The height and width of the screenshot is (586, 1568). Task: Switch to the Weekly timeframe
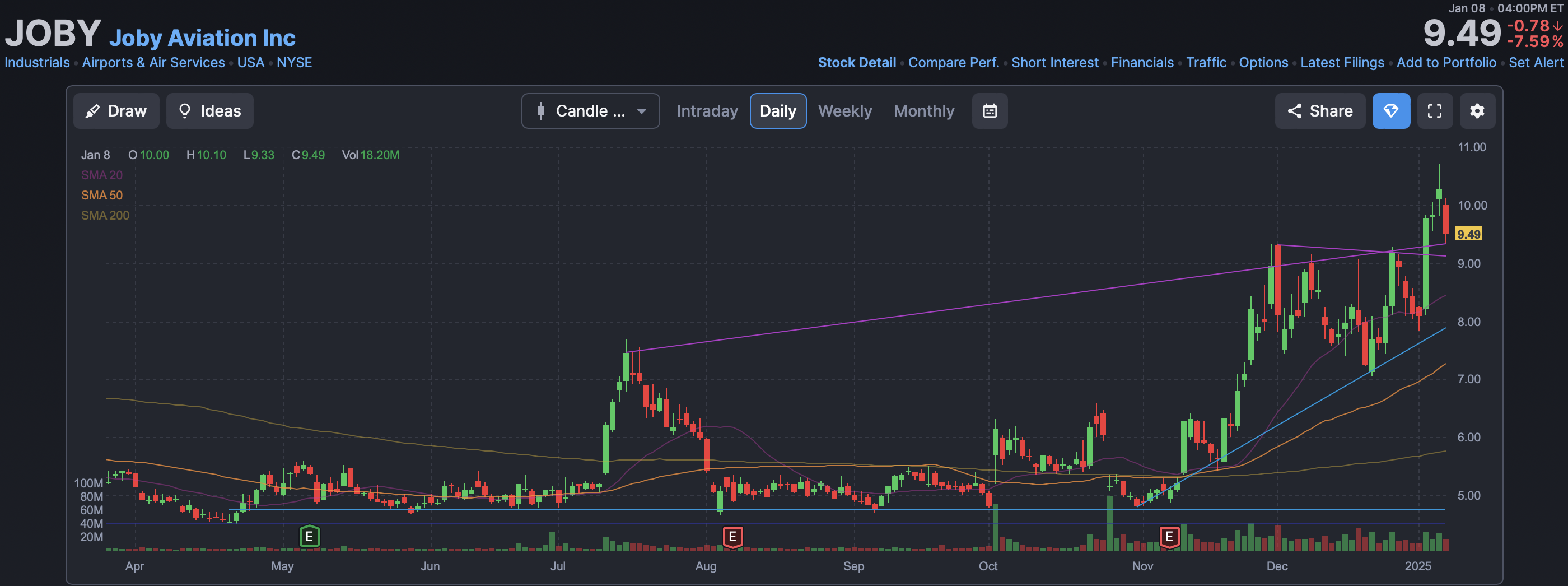[845, 111]
